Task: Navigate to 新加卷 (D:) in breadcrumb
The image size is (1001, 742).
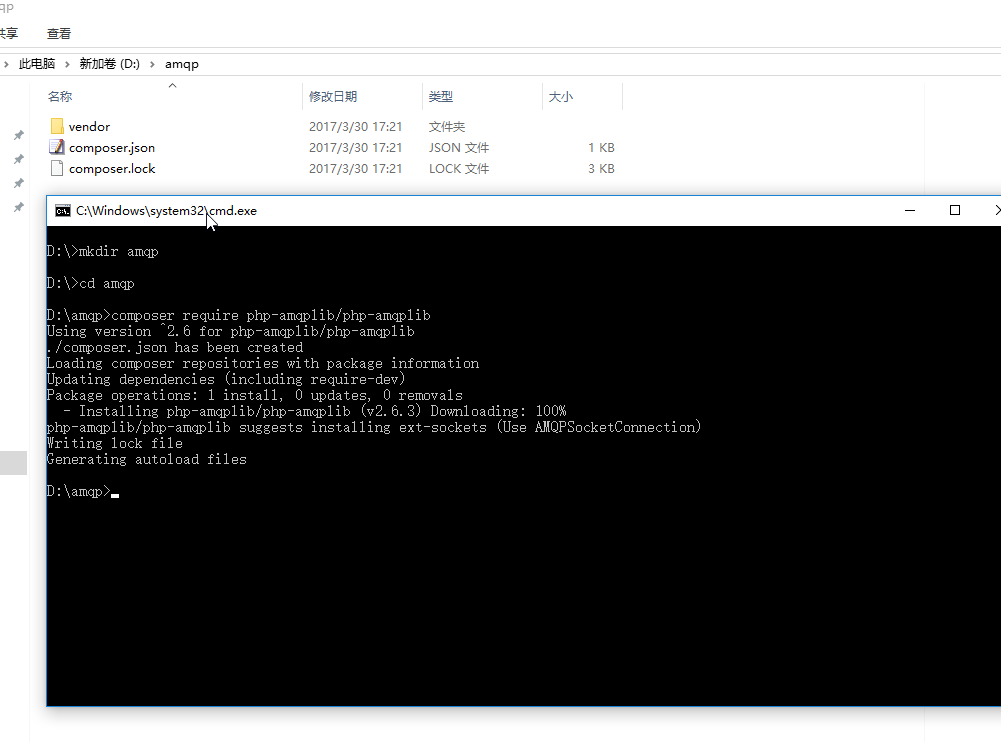Action: [x=109, y=64]
